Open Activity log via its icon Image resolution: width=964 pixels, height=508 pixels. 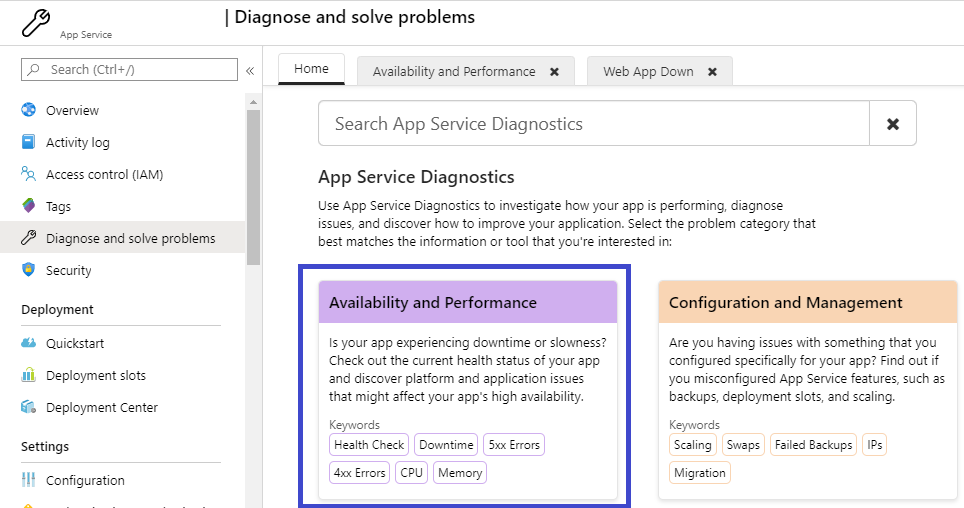click(29, 142)
